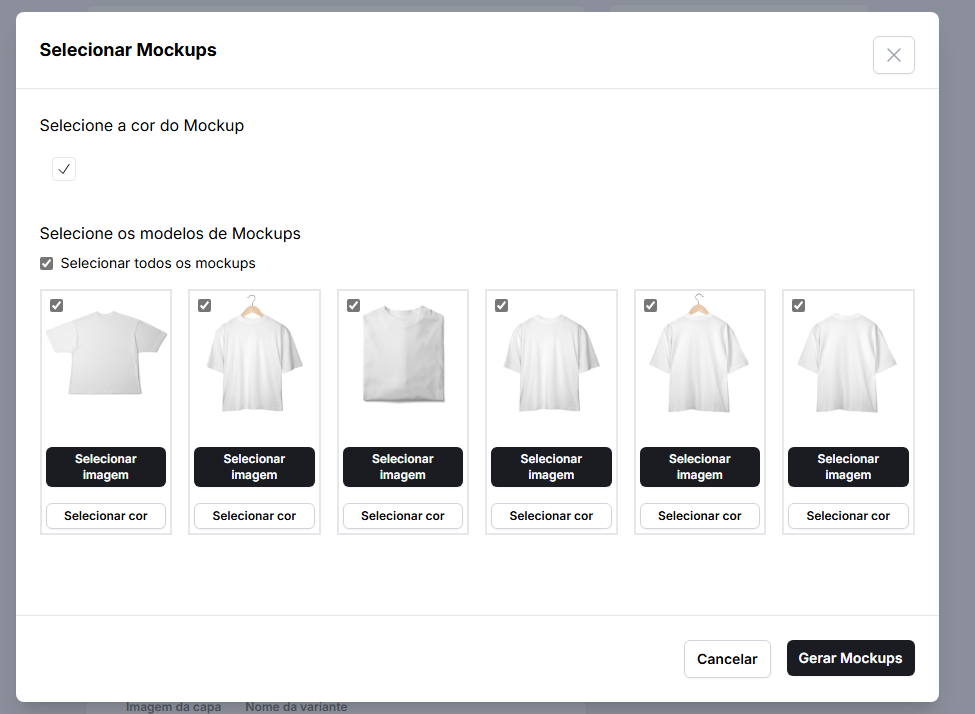
Task: Click 'Selecionar imagem' on the last mockup
Action: 848,467
